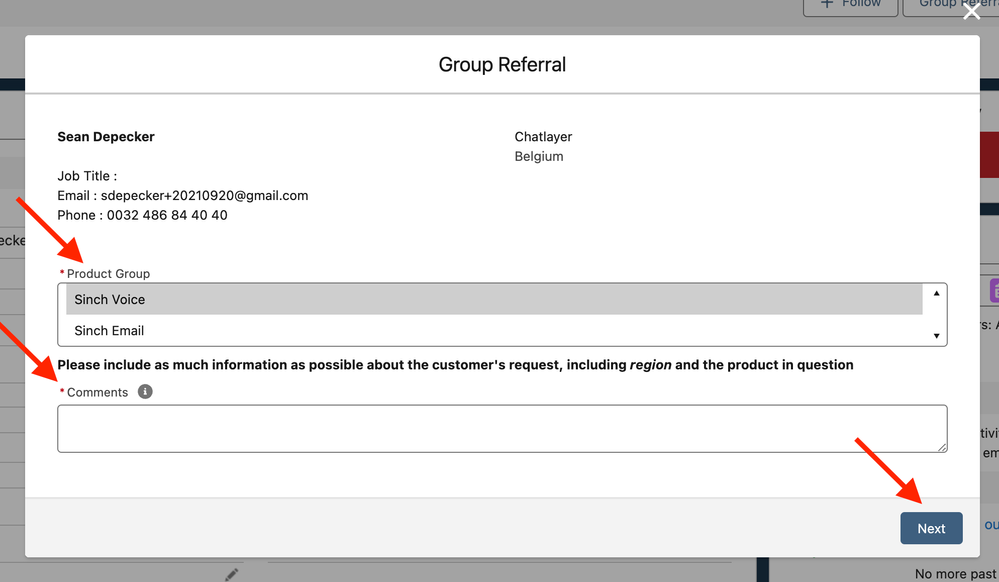Click the Belgium country text

pos(539,156)
